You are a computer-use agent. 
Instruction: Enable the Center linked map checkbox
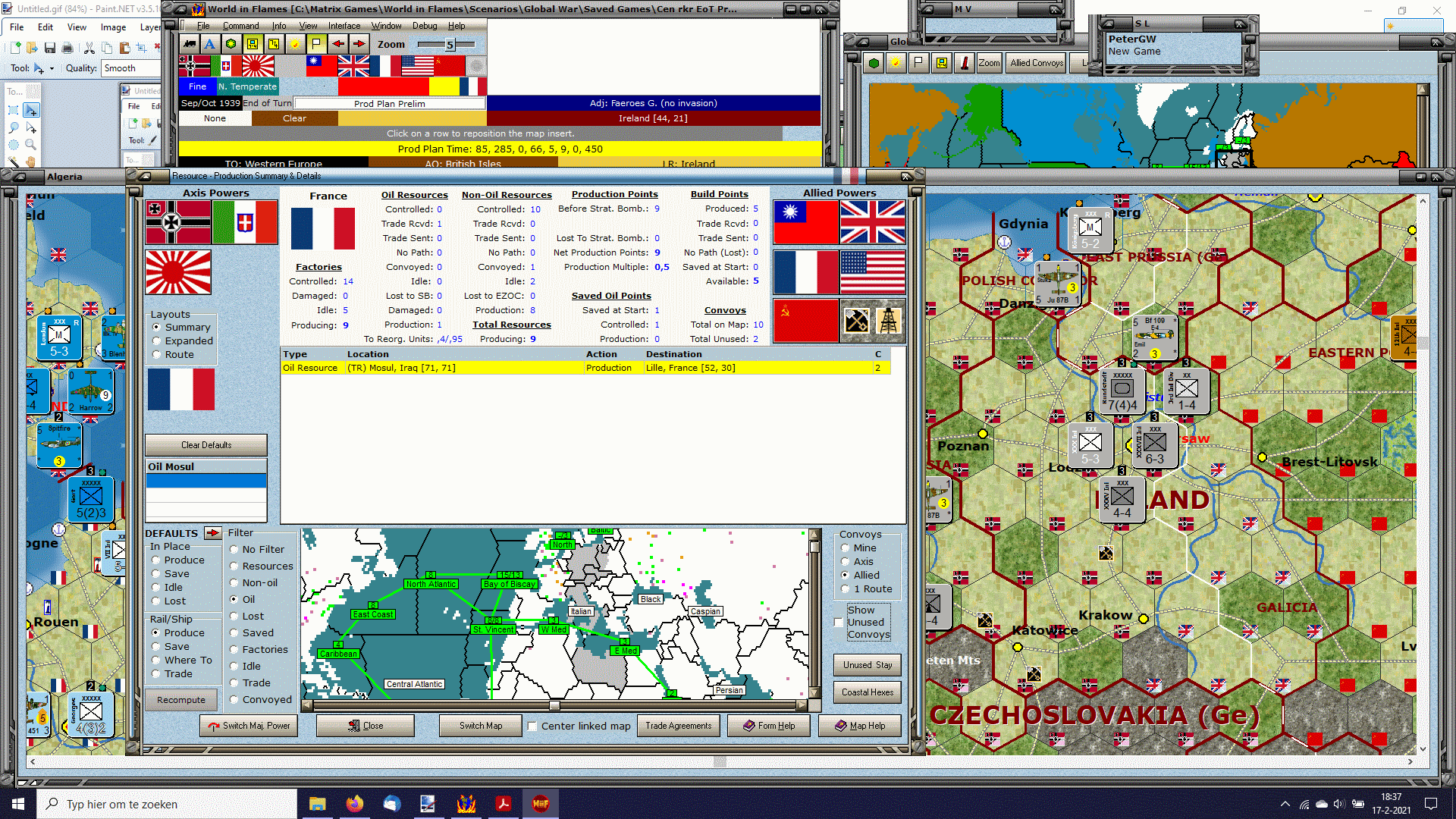coord(532,726)
